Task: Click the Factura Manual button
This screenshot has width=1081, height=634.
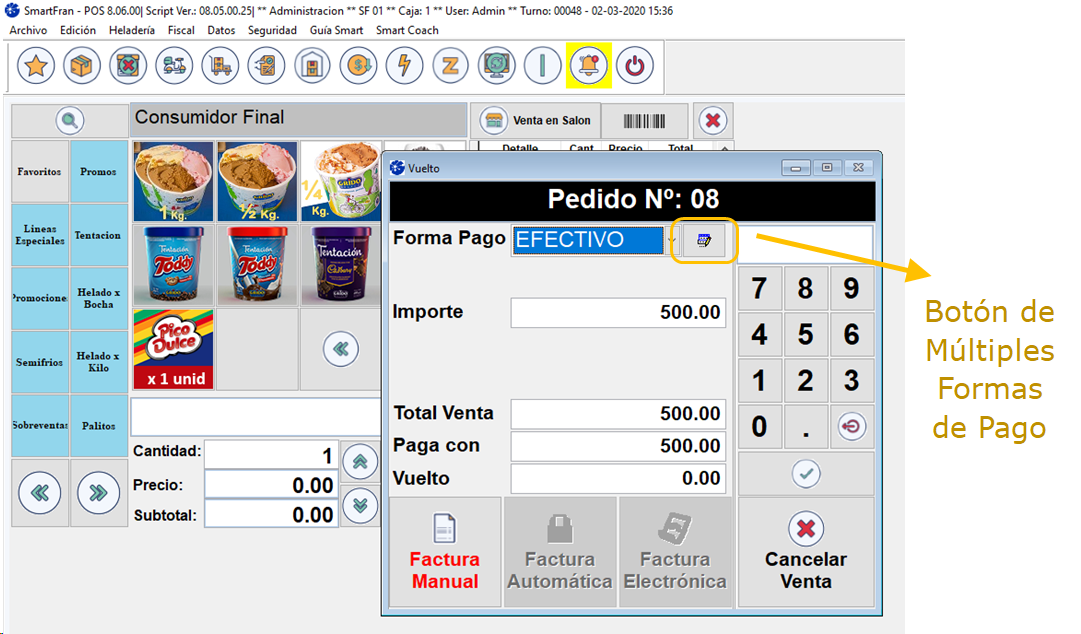Action: pyautogui.click(x=445, y=552)
